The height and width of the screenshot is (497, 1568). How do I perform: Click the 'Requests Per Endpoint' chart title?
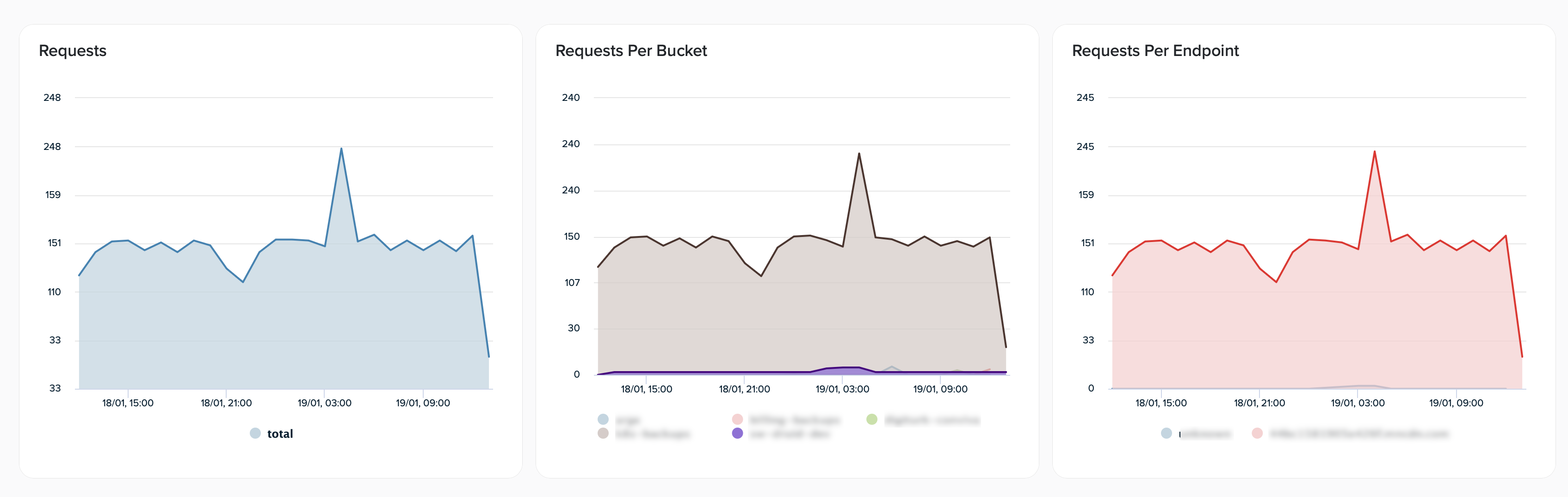(1154, 50)
